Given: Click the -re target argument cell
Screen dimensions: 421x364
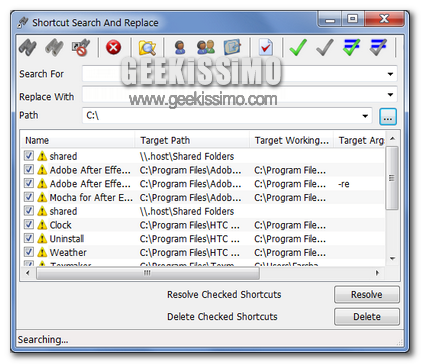Looking at the screenshot, I should (x=343, y=184).
